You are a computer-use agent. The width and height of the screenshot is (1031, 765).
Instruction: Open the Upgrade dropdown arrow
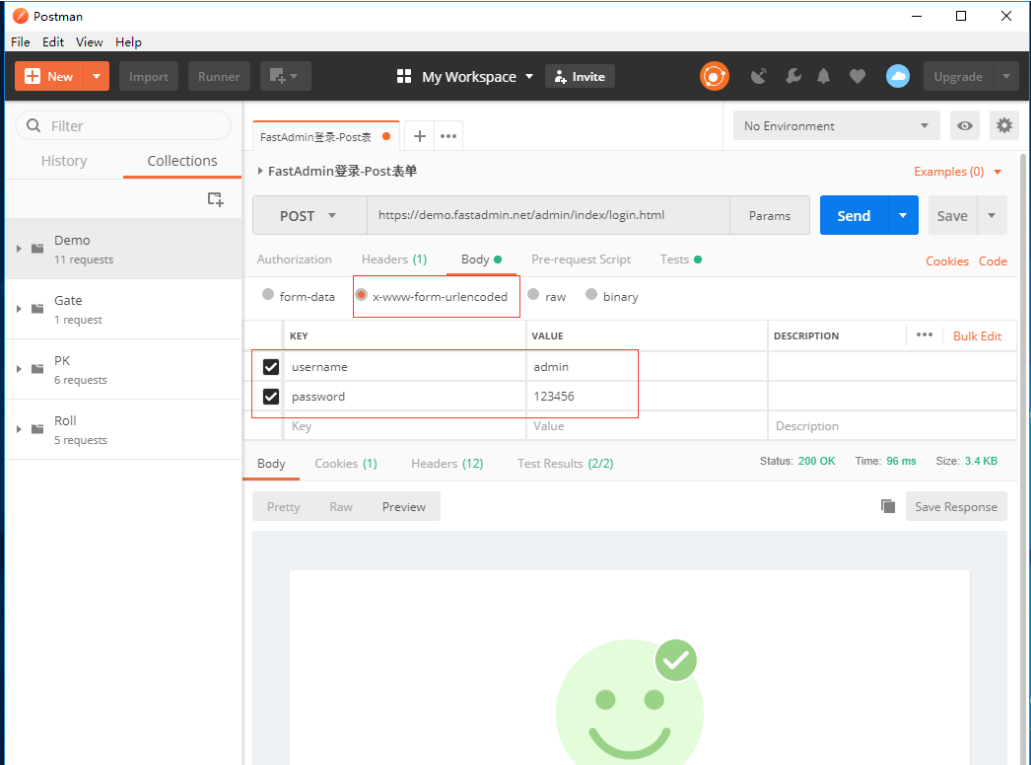coord(1006,76)
